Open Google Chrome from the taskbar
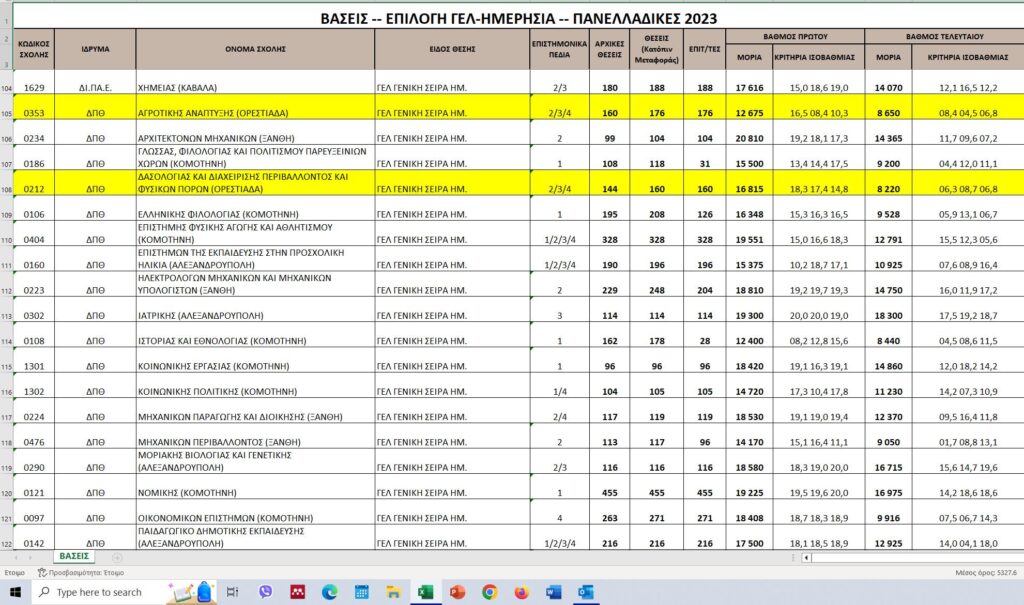 [x=489, y=592]
